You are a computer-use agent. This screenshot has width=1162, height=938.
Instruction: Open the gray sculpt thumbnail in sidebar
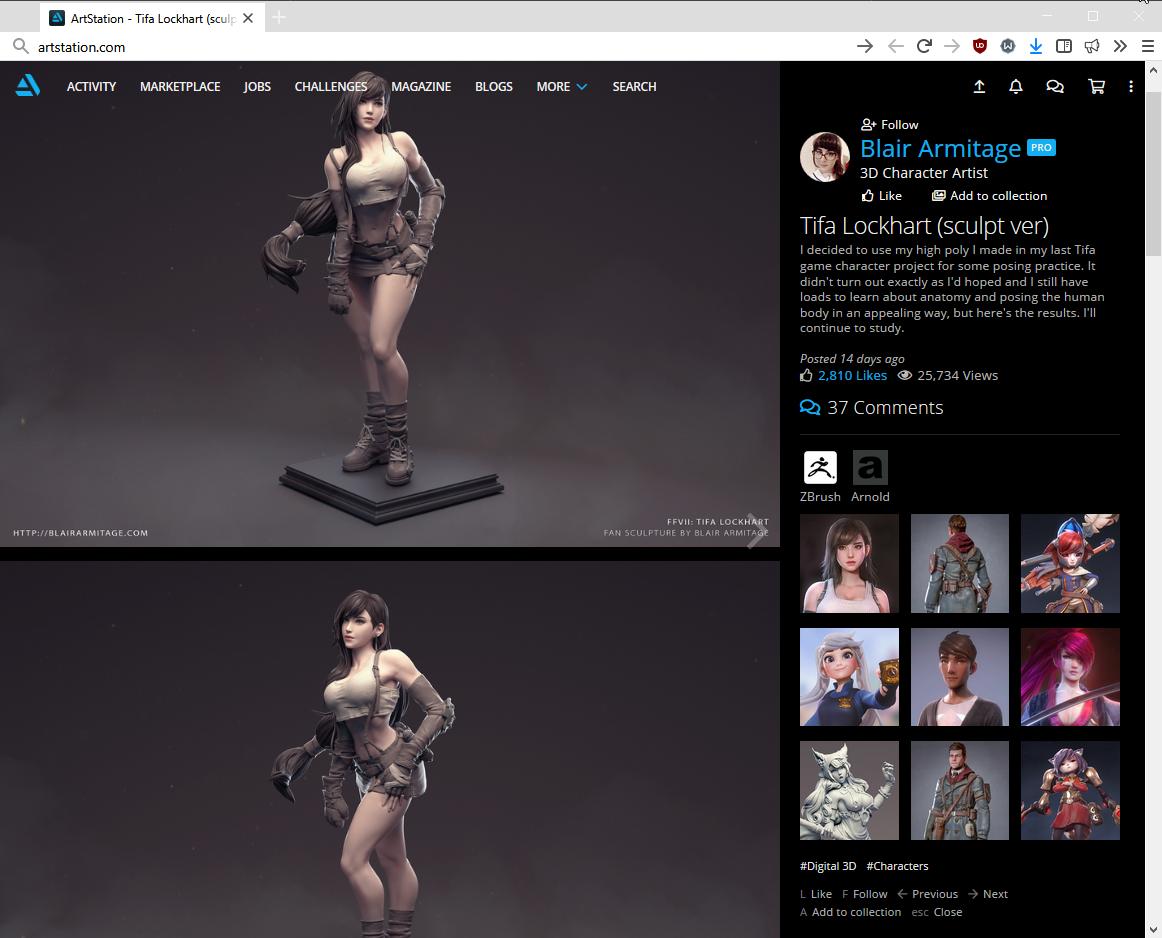(848, 790)
